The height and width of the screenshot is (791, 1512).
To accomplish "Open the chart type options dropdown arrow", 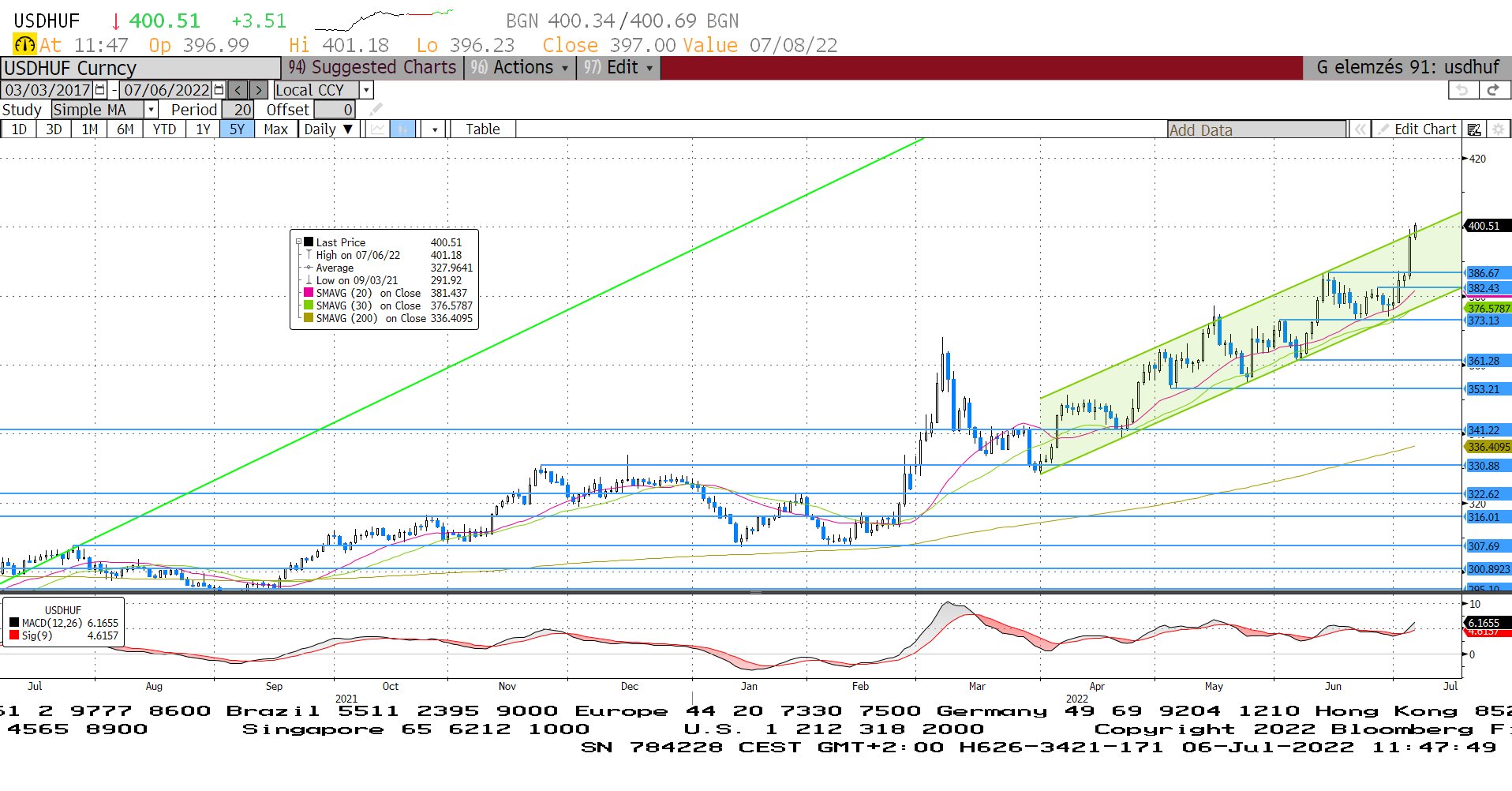I will point(434,129).
